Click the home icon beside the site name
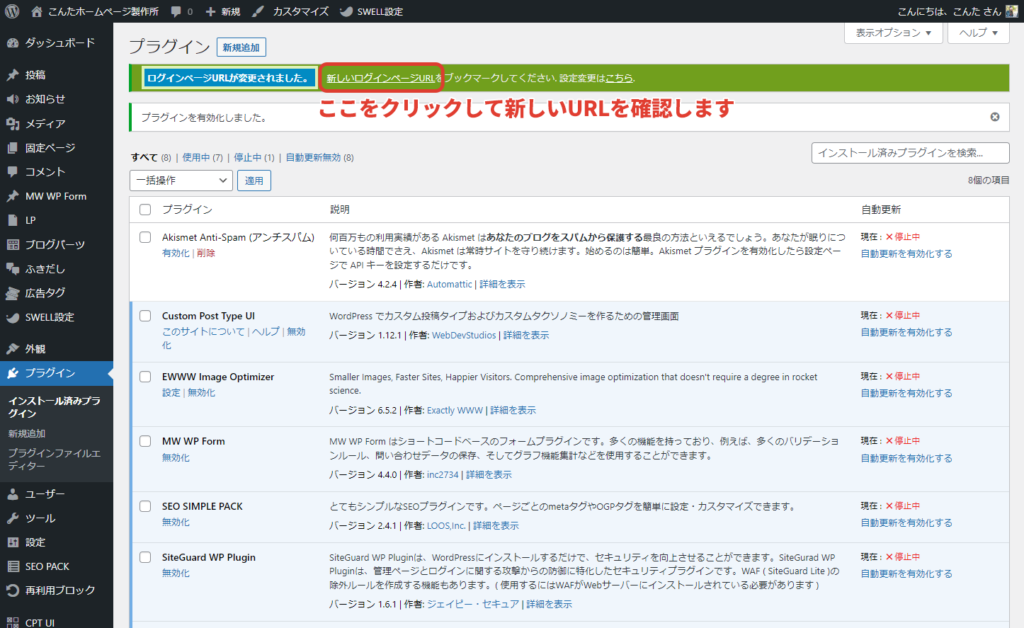 (x=37, y=11)
